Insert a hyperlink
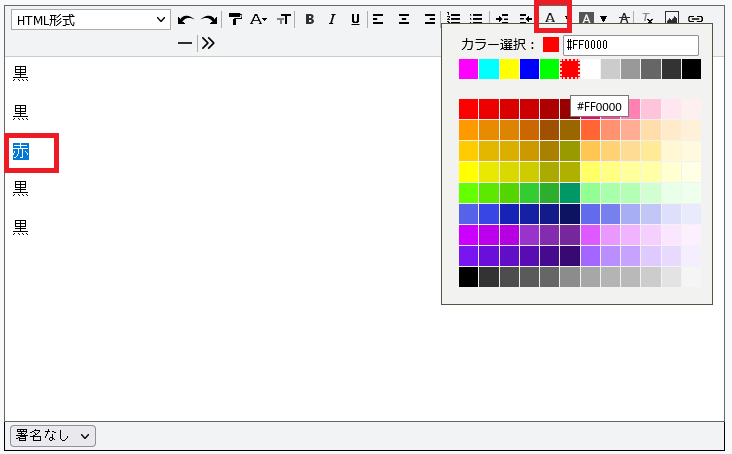 coord(695,19)
